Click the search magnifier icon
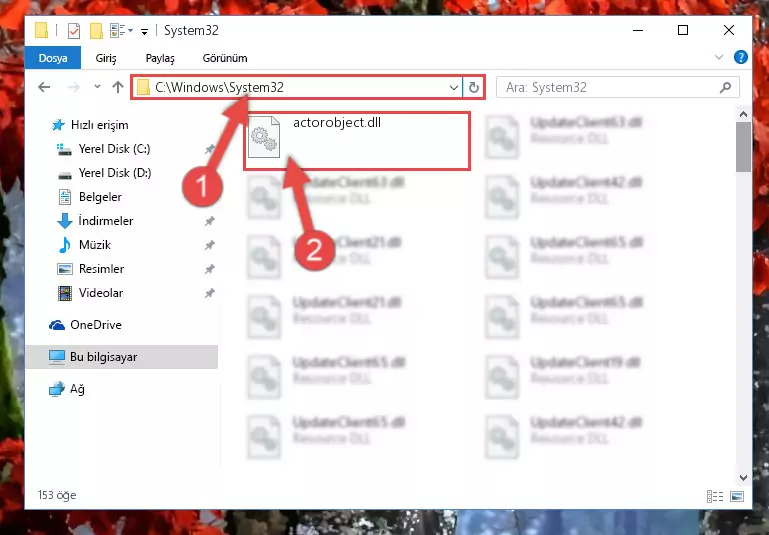 pyautogui.click(x=725, y=88)
